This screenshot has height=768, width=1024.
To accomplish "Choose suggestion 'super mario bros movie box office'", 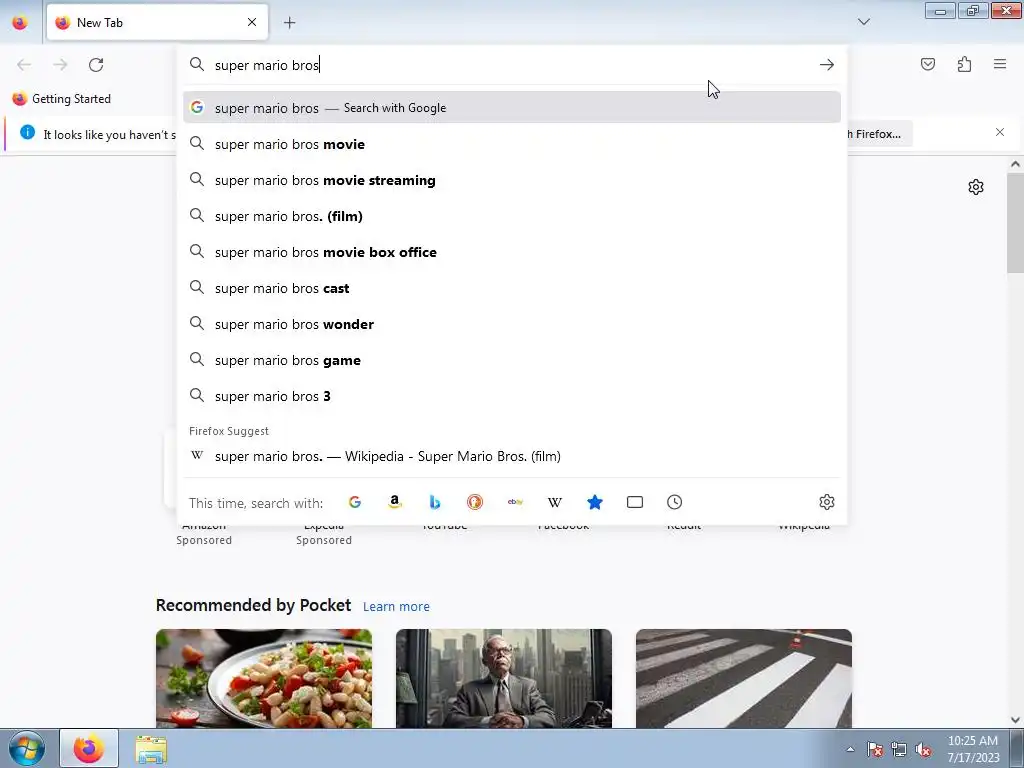I will pyautogui.click(x=512, y=252).
